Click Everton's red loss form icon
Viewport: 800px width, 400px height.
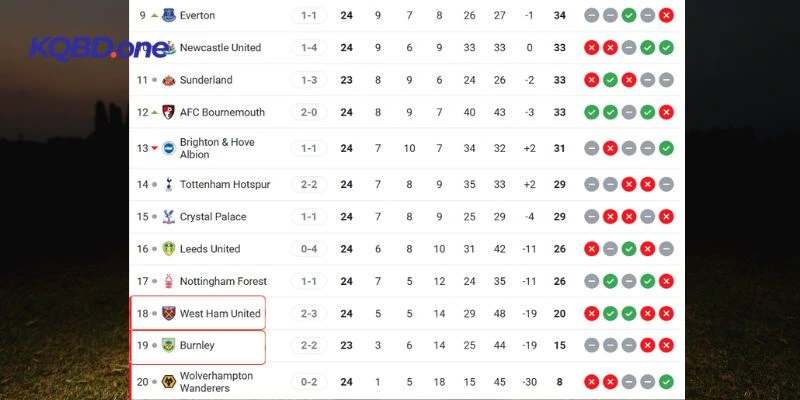[x=666, y=16]
